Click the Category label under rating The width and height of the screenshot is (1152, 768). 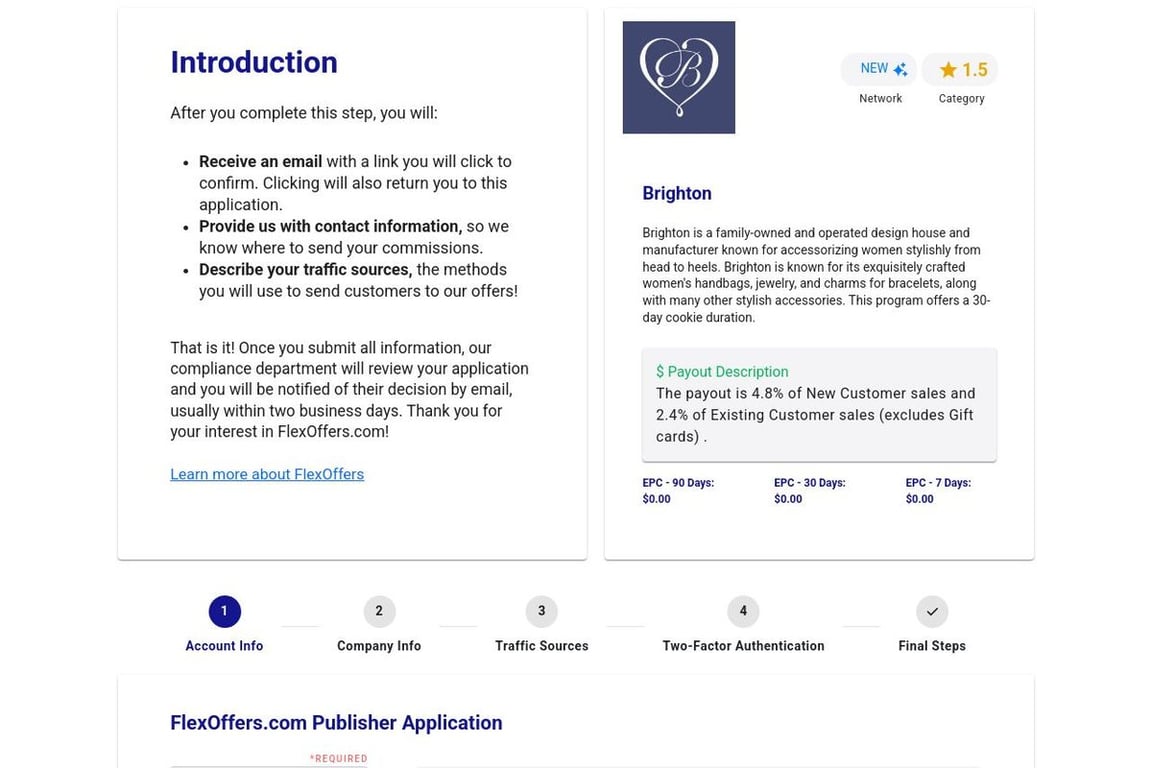pos(961,98)
